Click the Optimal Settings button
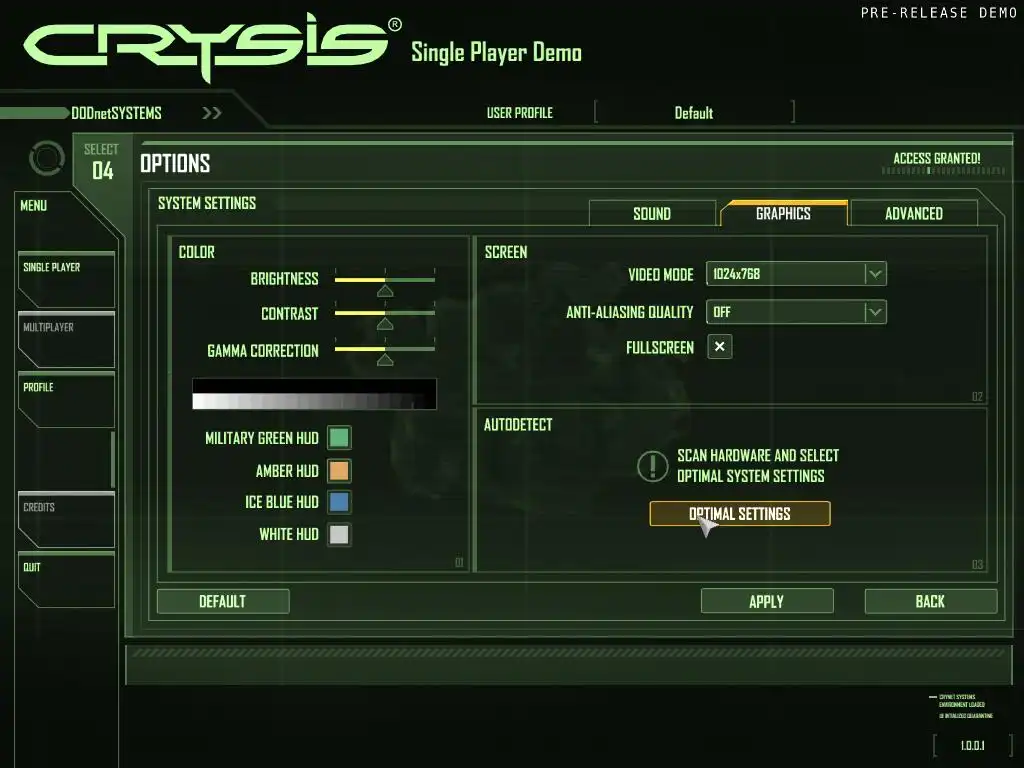The image size is (1024, 768). [740, 514]
